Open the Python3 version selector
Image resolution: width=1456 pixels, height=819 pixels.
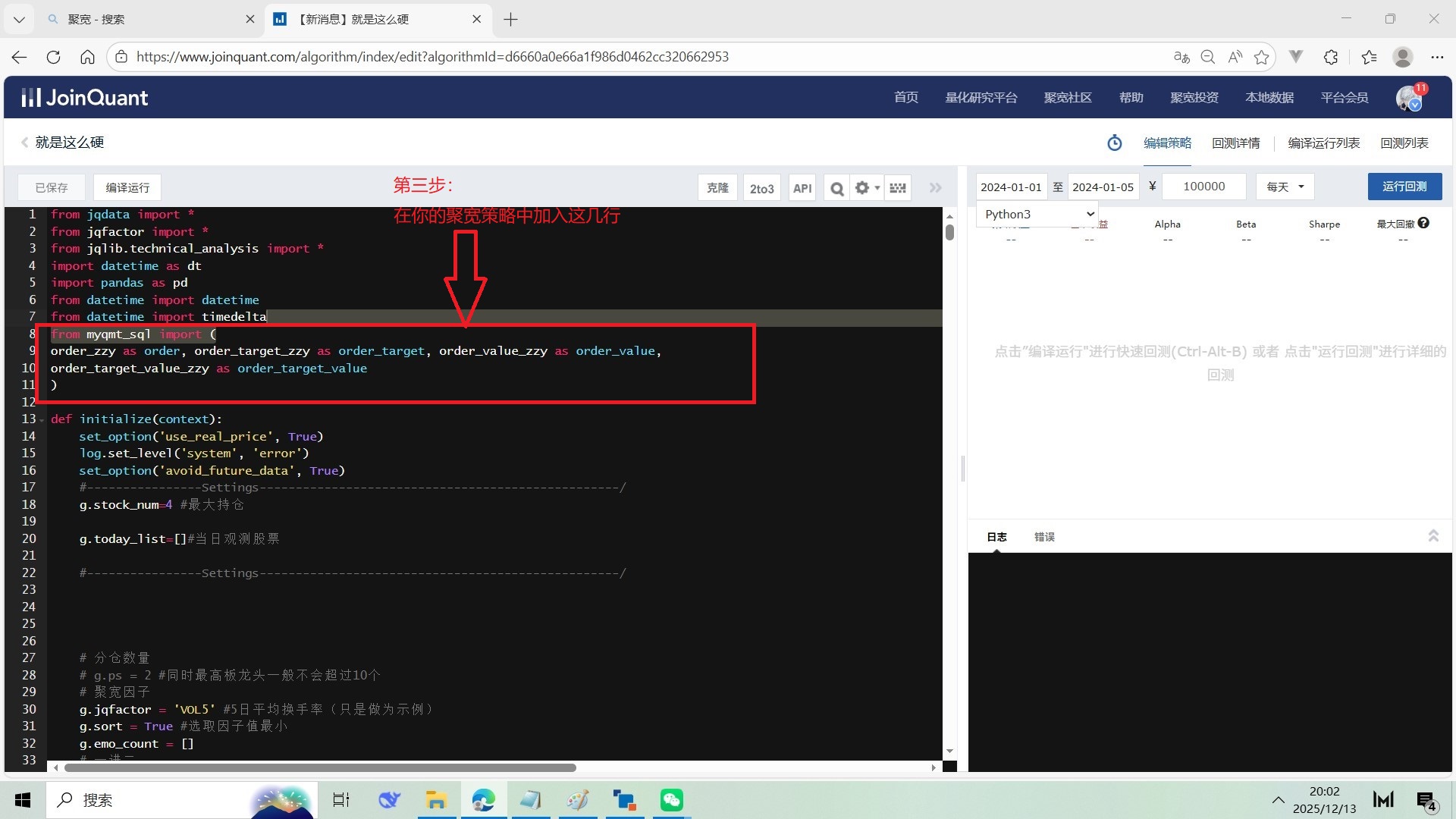click(x=1037, y=215)
